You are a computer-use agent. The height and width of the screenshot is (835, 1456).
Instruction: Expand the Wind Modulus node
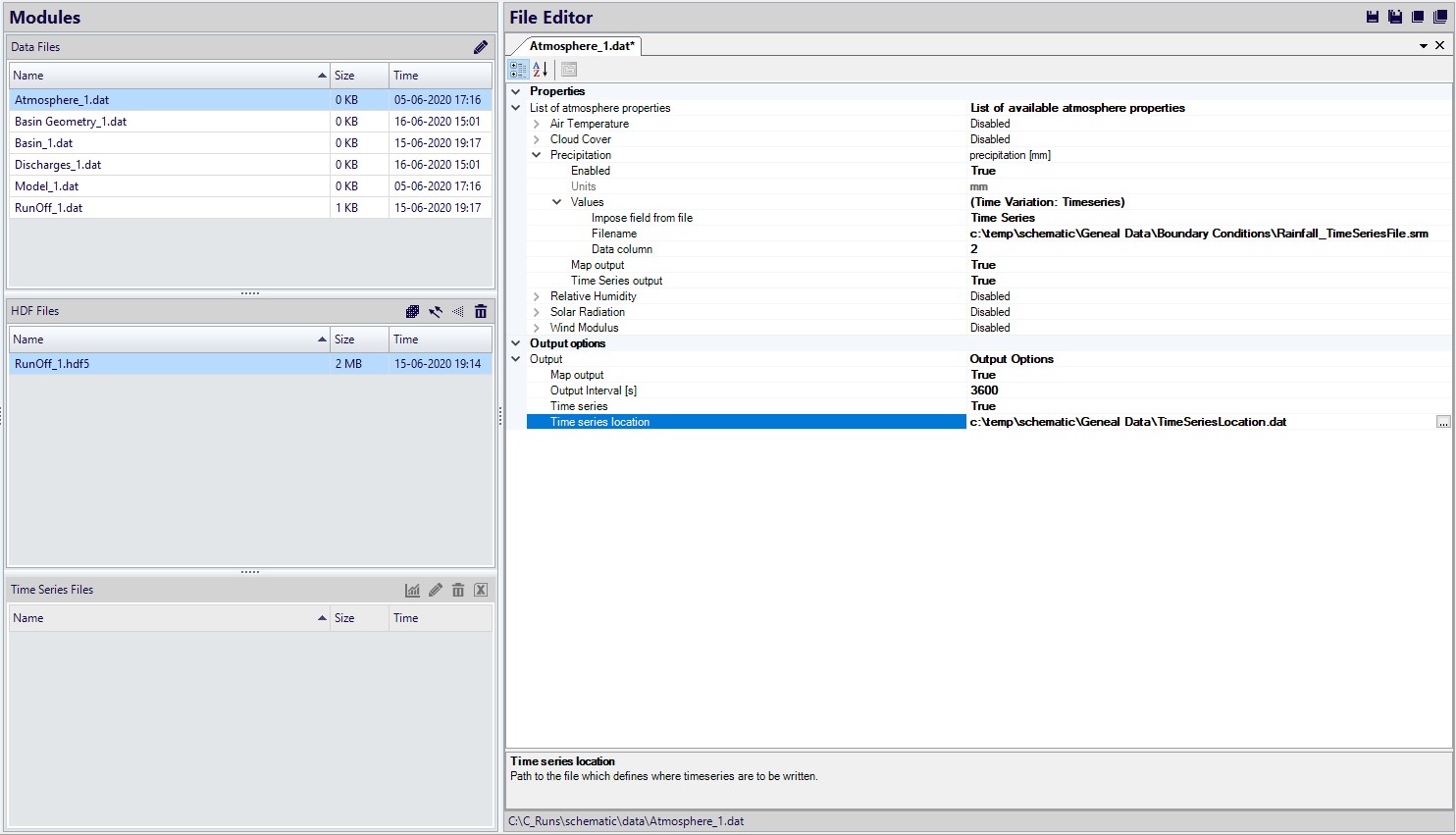[x=537, y=328]
